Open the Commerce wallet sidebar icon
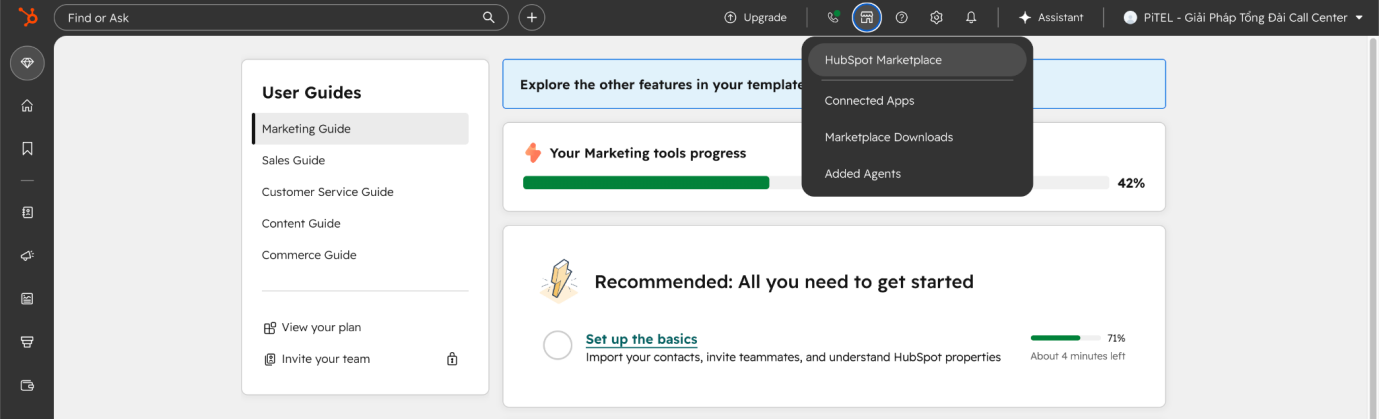 pyautogui.click(x=27, y=384)
